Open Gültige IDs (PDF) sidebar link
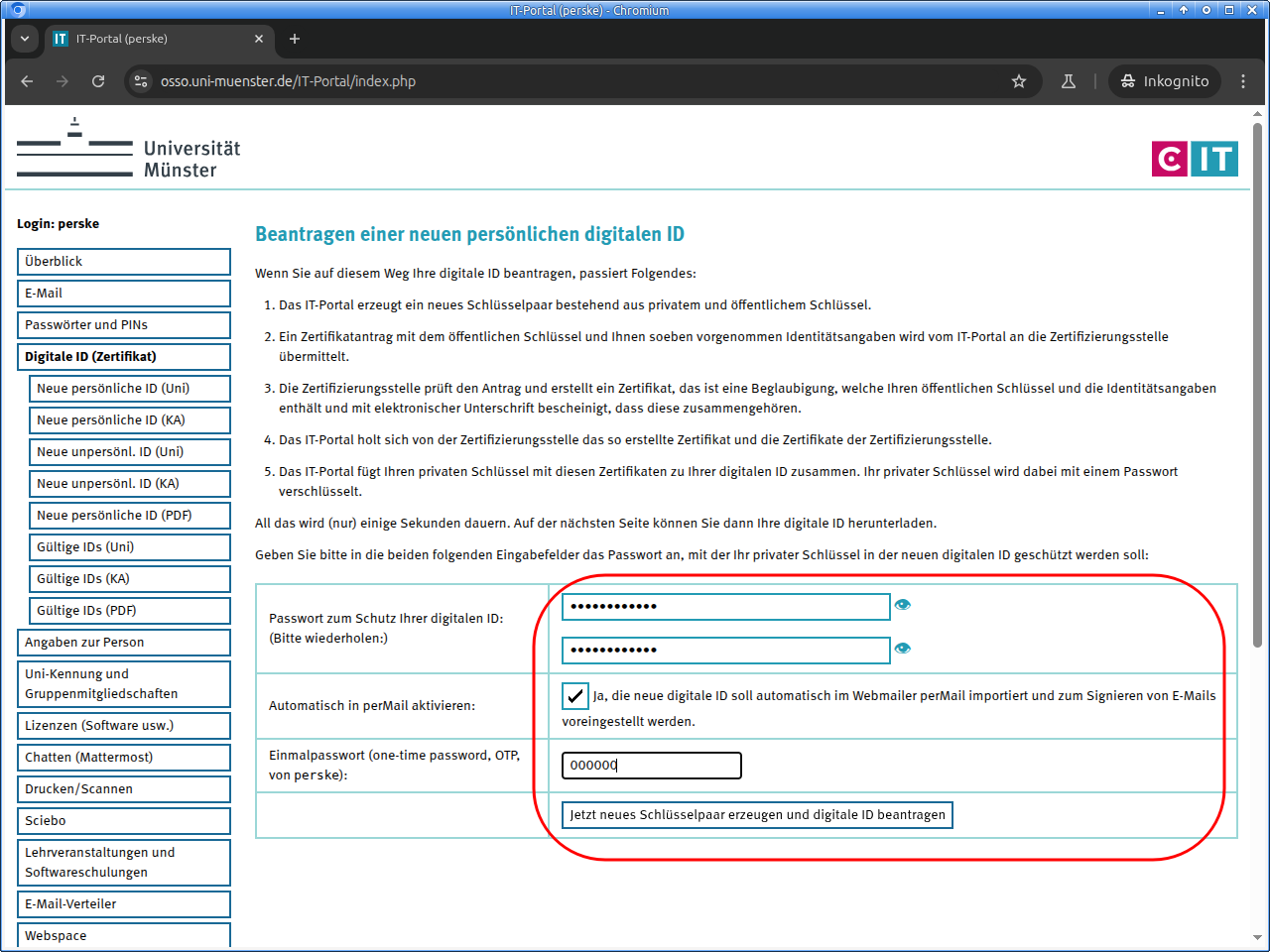 click(x=129, y=611)
